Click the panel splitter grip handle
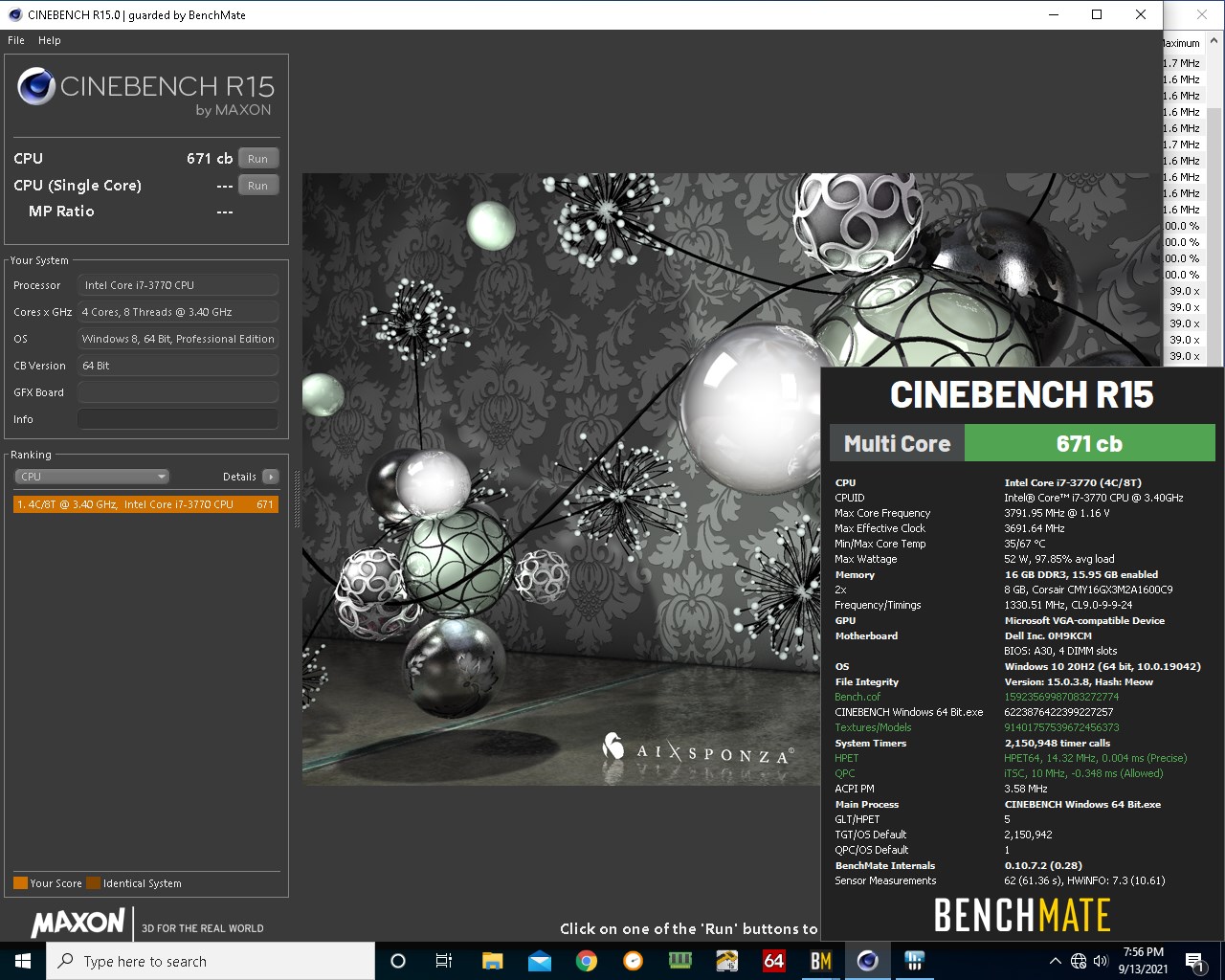 [296, 499]
